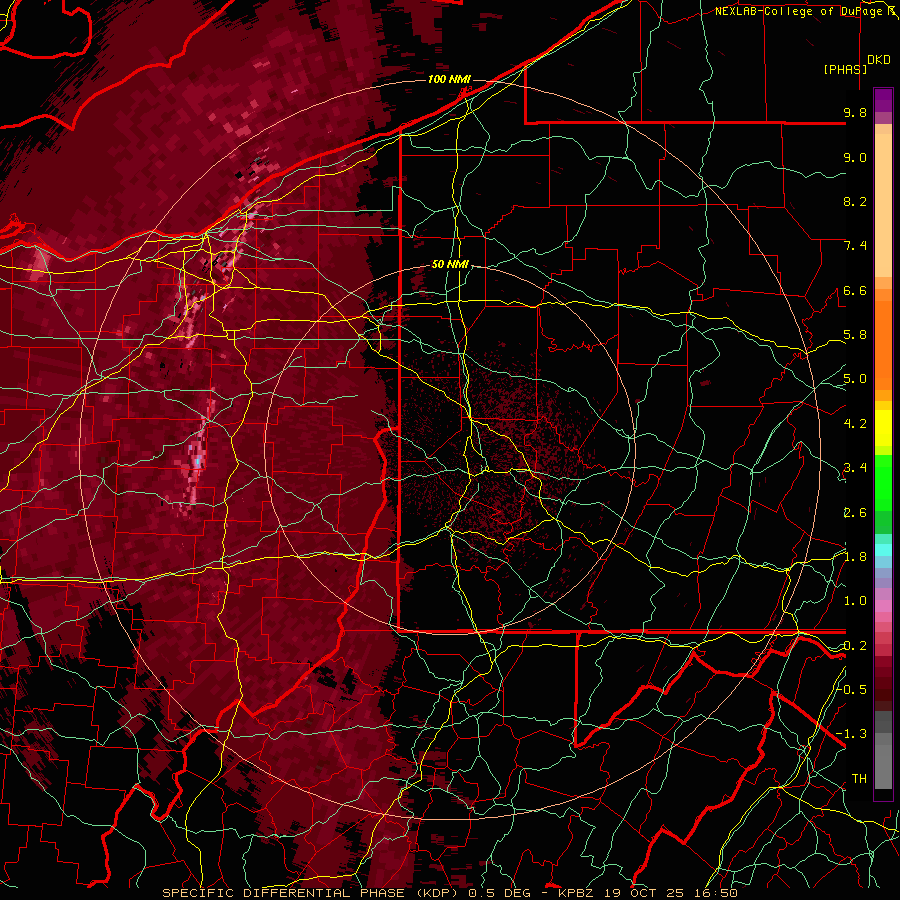Click the KPBZ station identifier in caption
This screenshot has width=900, height=900.
[x=577, y=893]
